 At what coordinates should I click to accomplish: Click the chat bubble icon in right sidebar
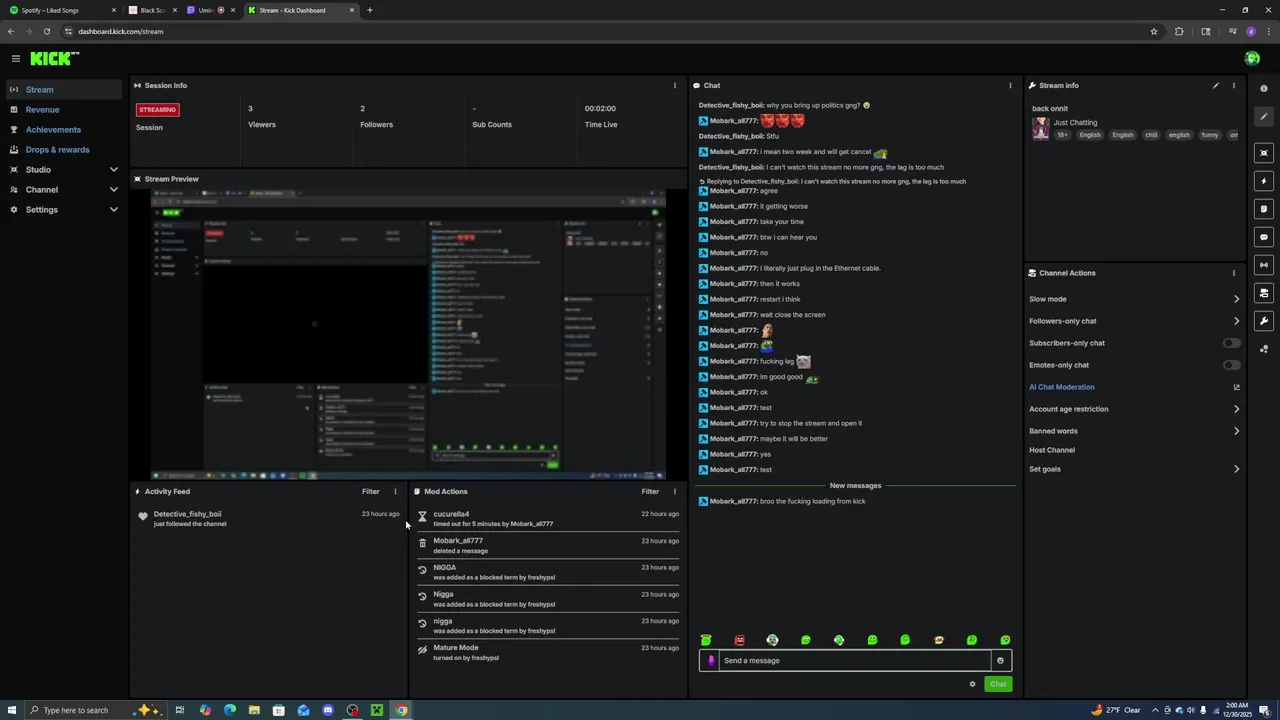(x=1264, y=237)
